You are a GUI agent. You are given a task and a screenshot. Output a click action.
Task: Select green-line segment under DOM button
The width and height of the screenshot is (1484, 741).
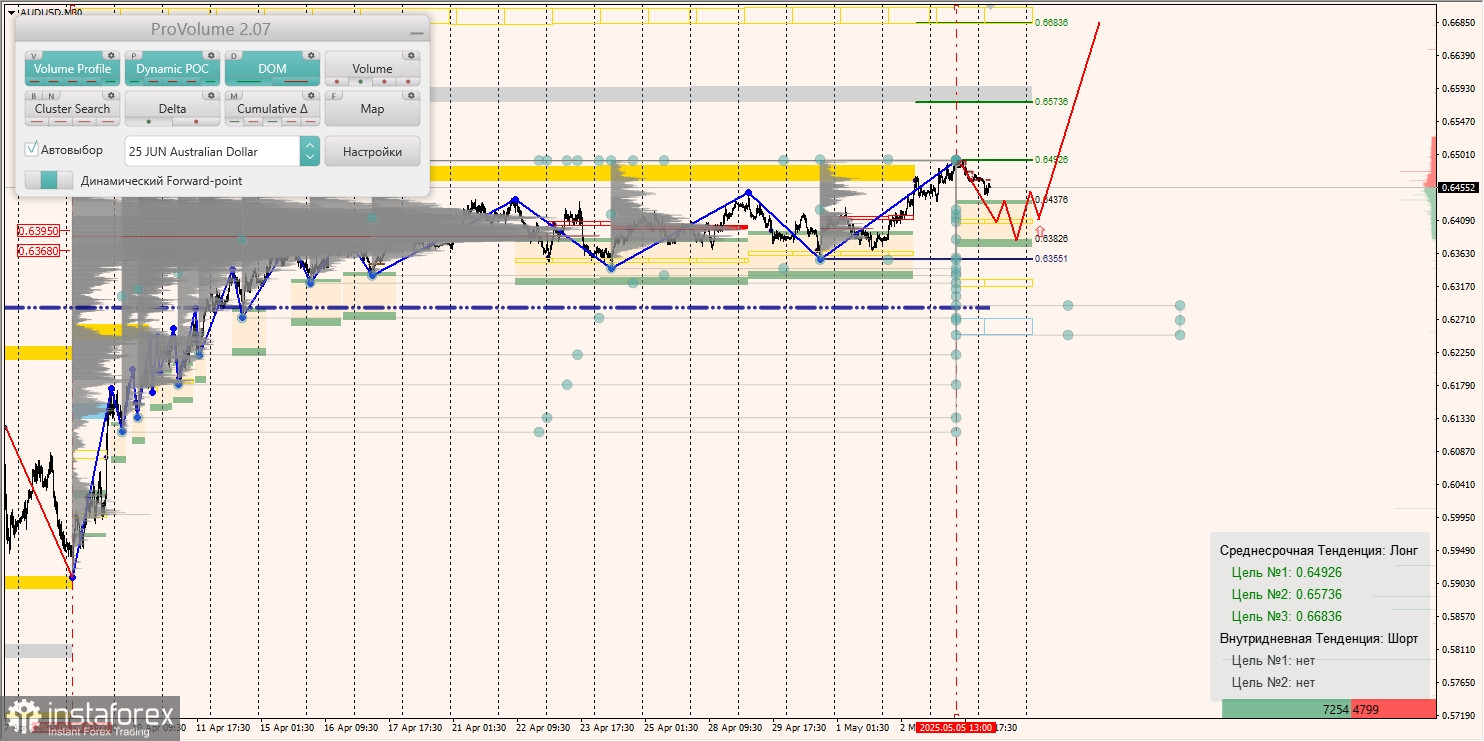(249, 82)
